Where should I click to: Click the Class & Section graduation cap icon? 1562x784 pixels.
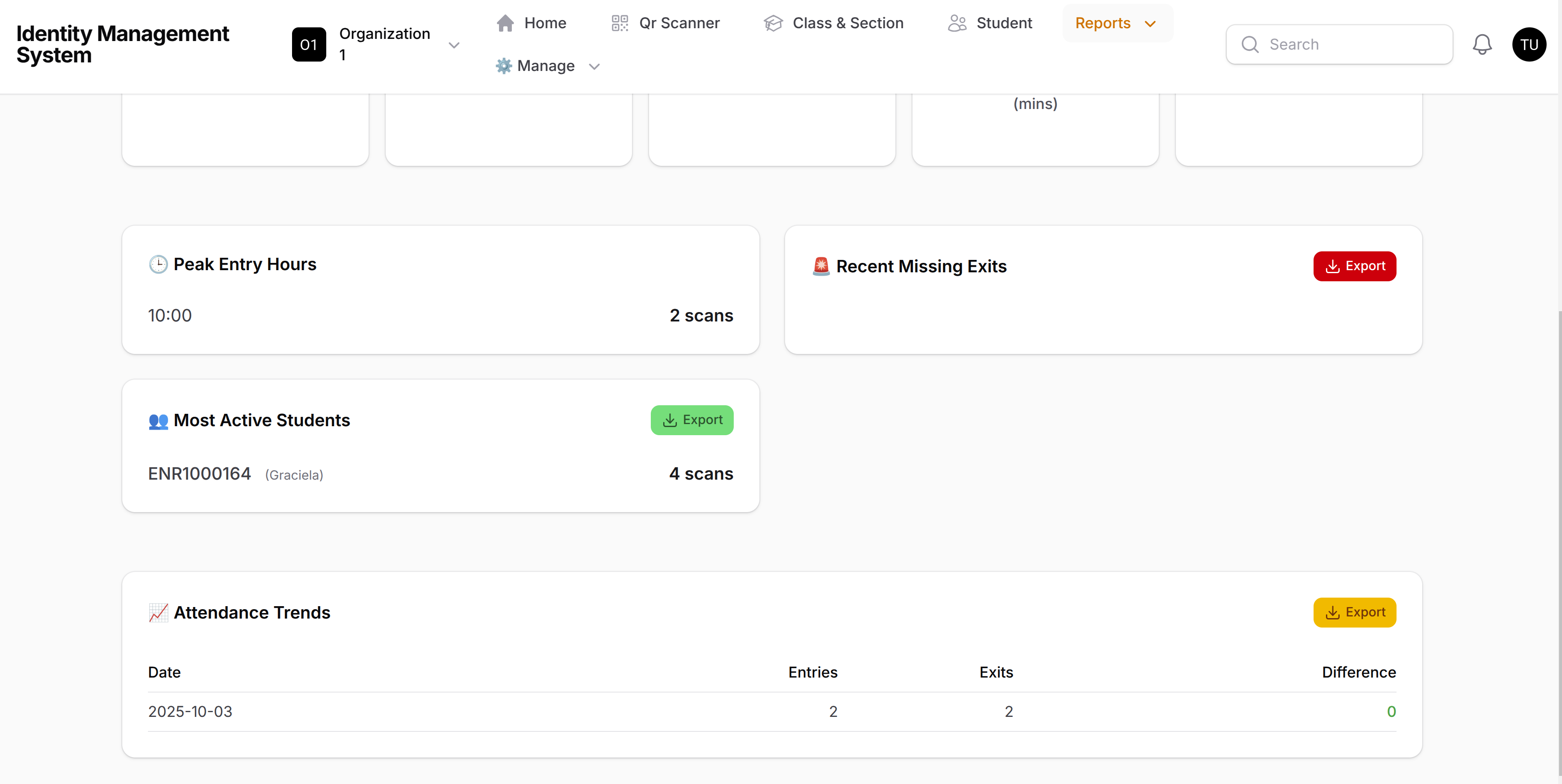773,23
